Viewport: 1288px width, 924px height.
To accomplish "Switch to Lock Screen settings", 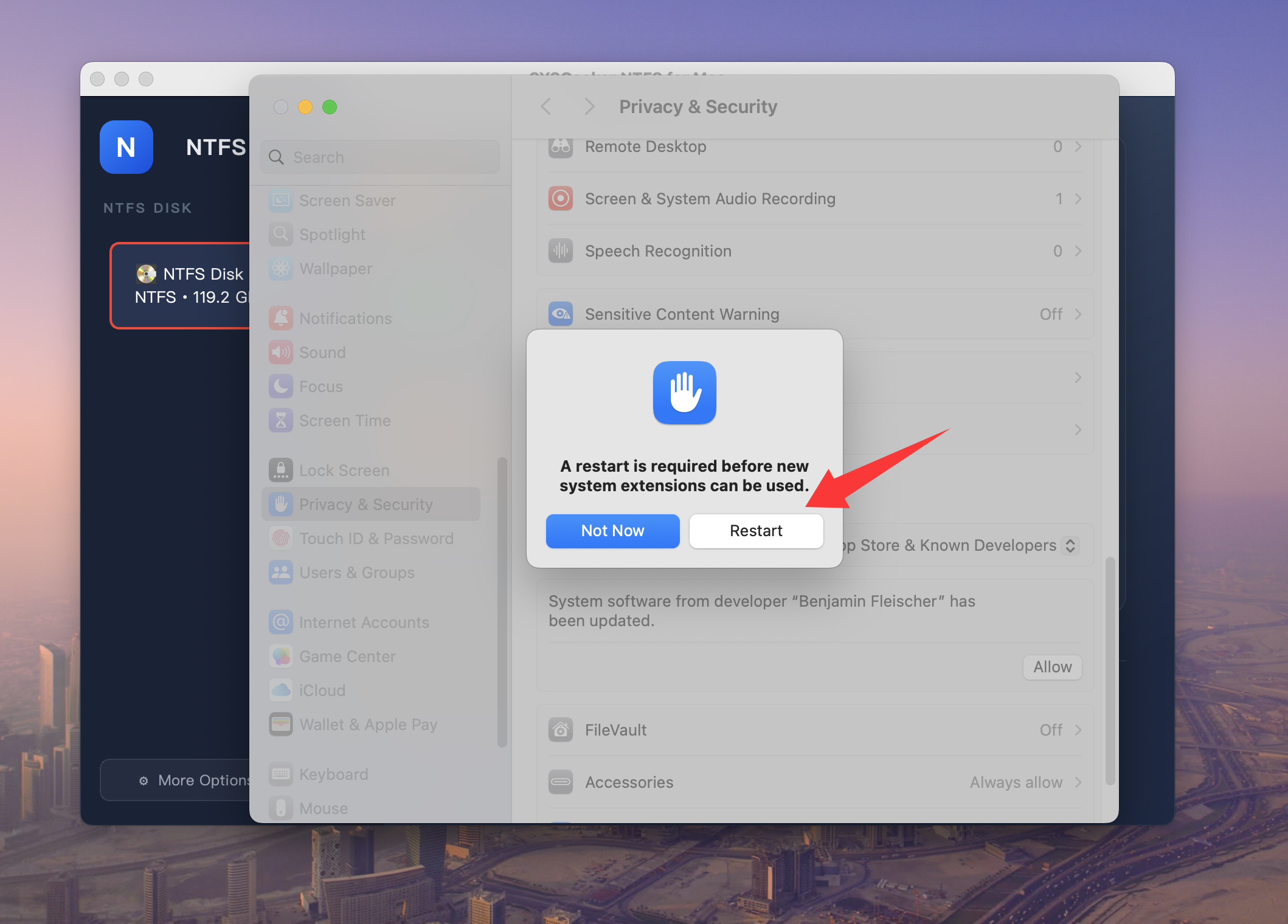I will point(344,470).
